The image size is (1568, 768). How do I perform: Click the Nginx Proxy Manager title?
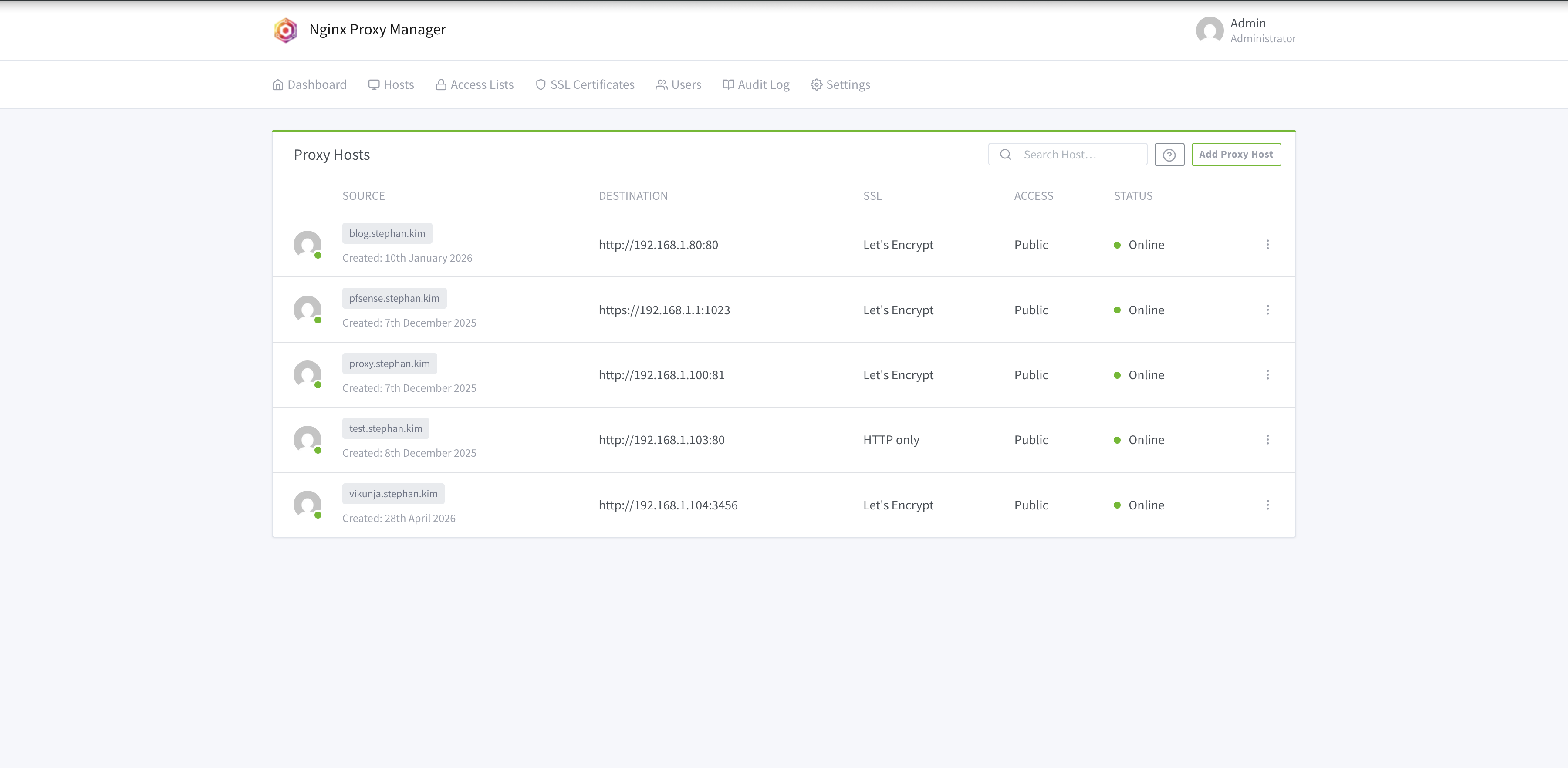pyautogui.click(x=377, y=30)
